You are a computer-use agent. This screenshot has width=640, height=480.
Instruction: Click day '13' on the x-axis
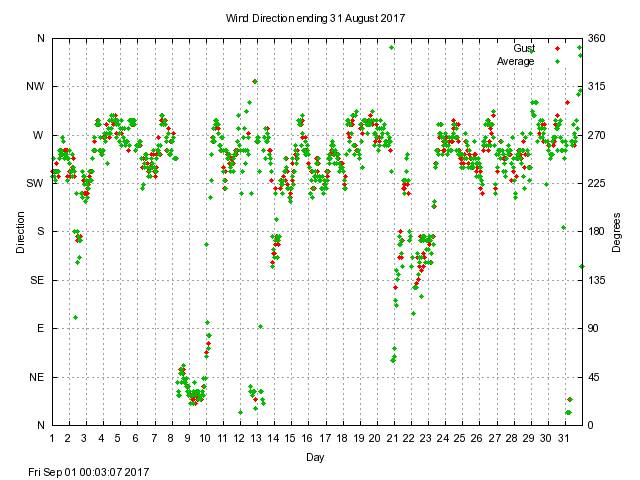point(256,438)
